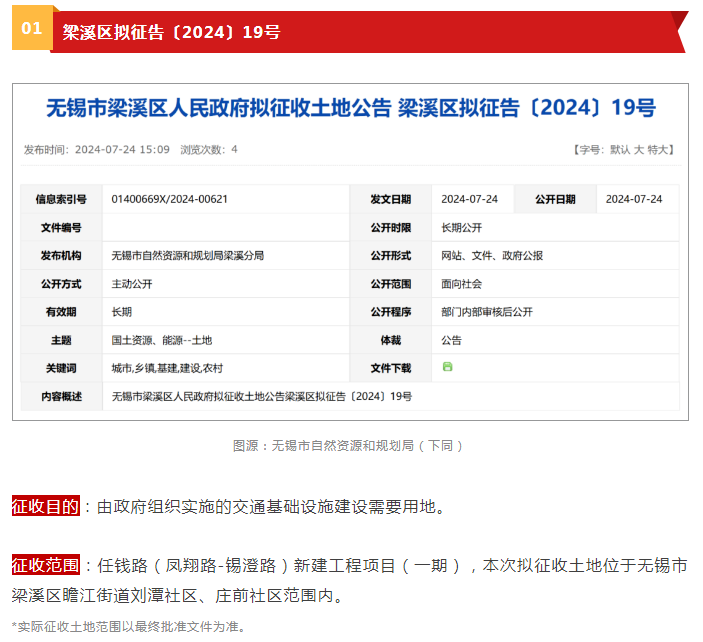This screenshot has height=642, width=703.
Task: Click the 公开形式 label
Action: pyautogui.click(x=391, y=256)
